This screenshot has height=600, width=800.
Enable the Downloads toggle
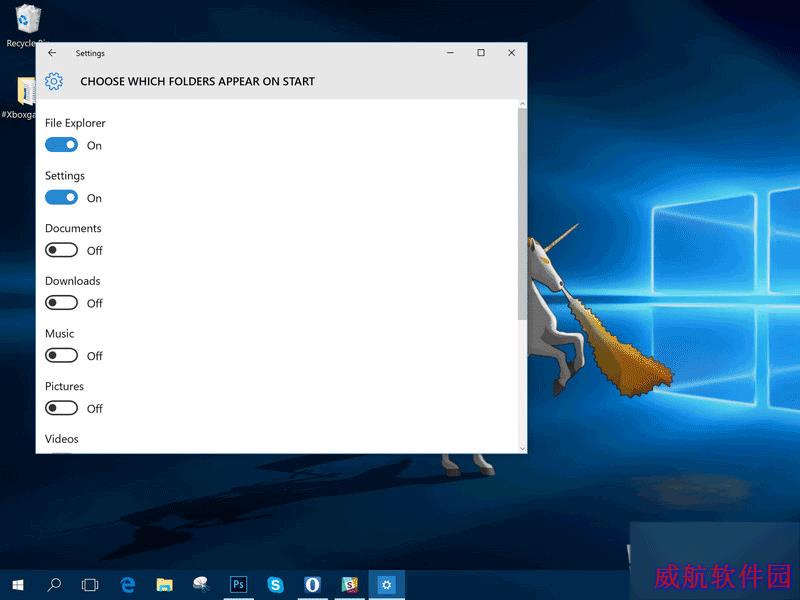tap(61, 303)
